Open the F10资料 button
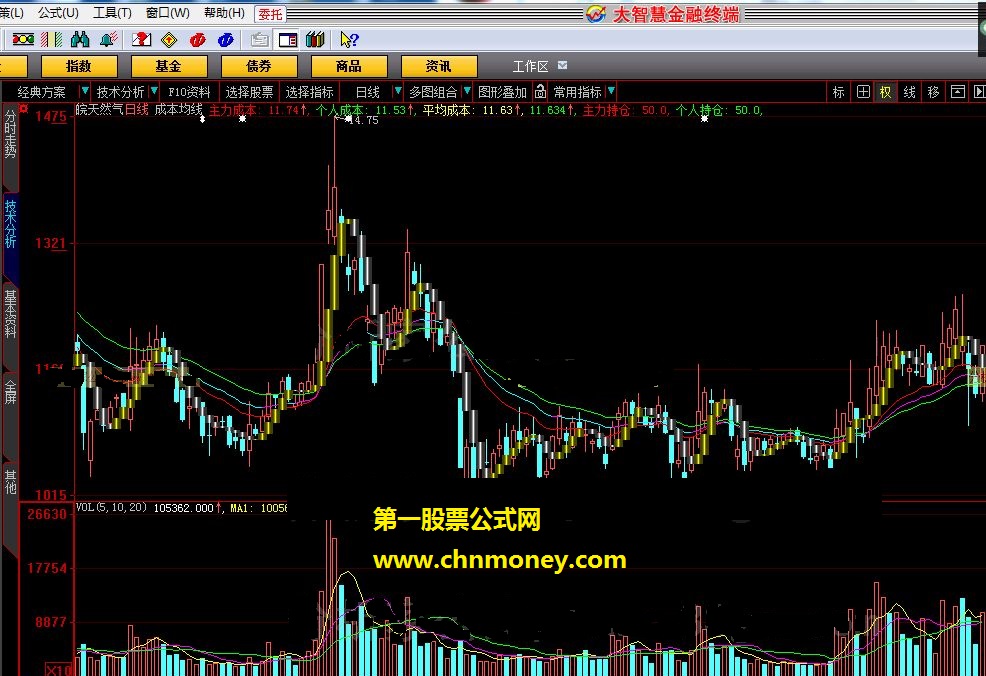Viewport: 986px width, 676px height. (189, 92)
